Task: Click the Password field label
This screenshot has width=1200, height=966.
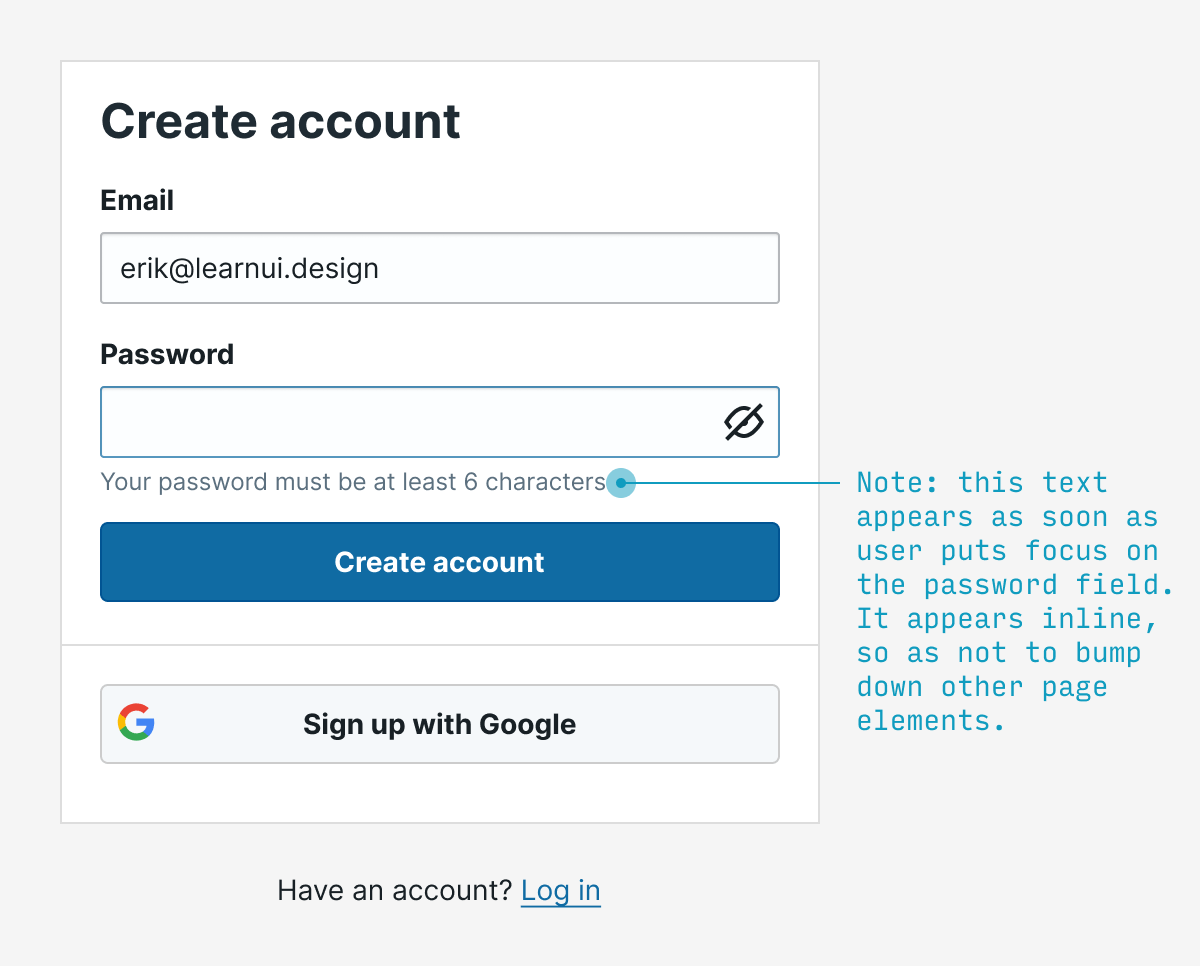Action: tap(167, 355)
